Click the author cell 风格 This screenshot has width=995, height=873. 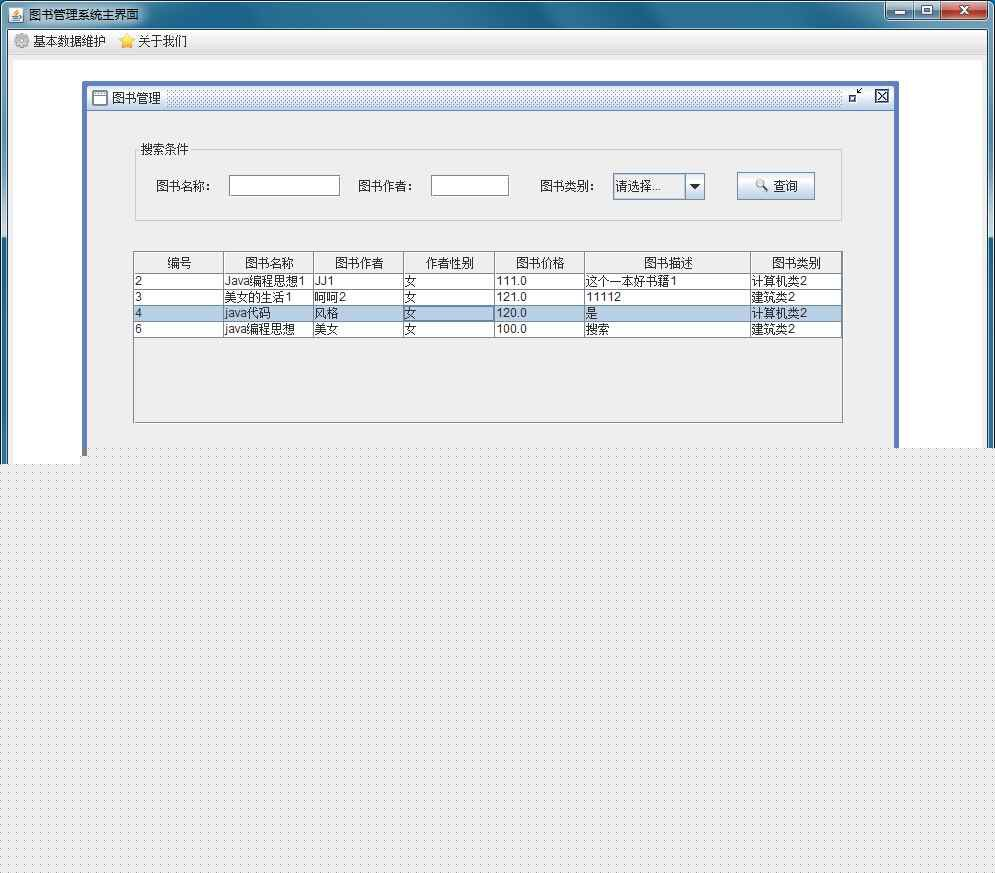click(359, 313)
